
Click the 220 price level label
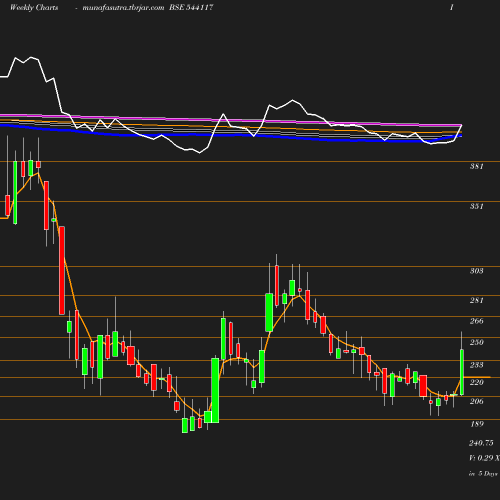point(477,382)
